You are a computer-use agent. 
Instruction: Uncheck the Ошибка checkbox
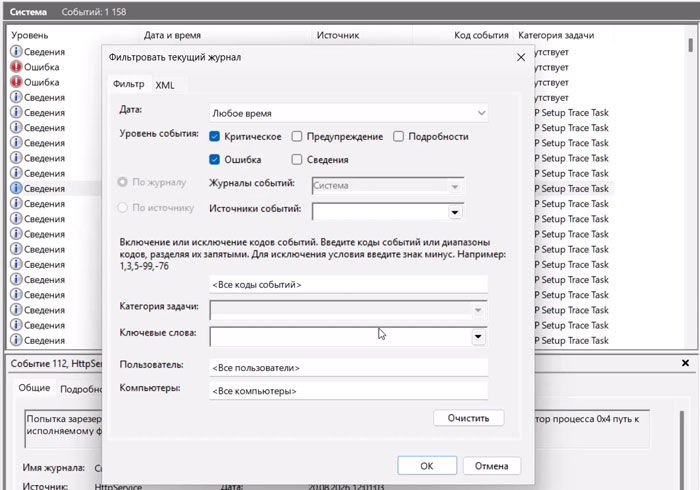coord(214,159)
